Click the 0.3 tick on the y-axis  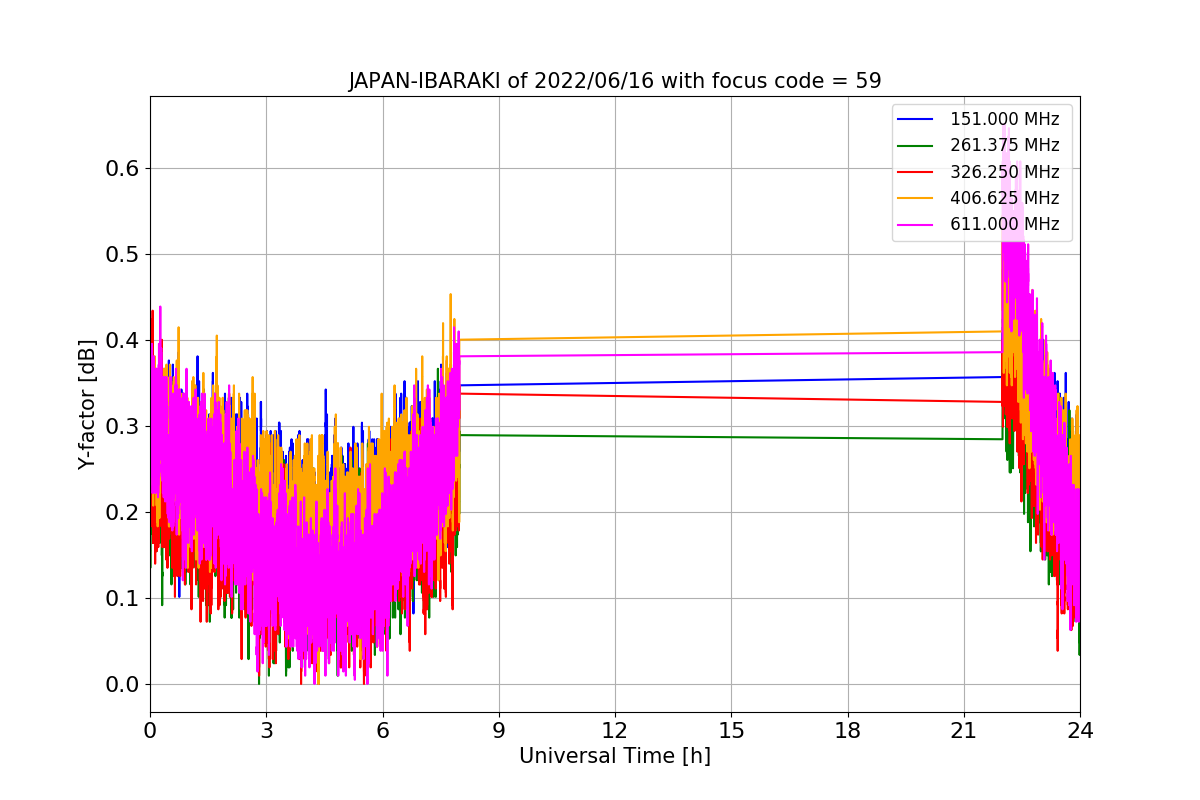click(122, 426)
